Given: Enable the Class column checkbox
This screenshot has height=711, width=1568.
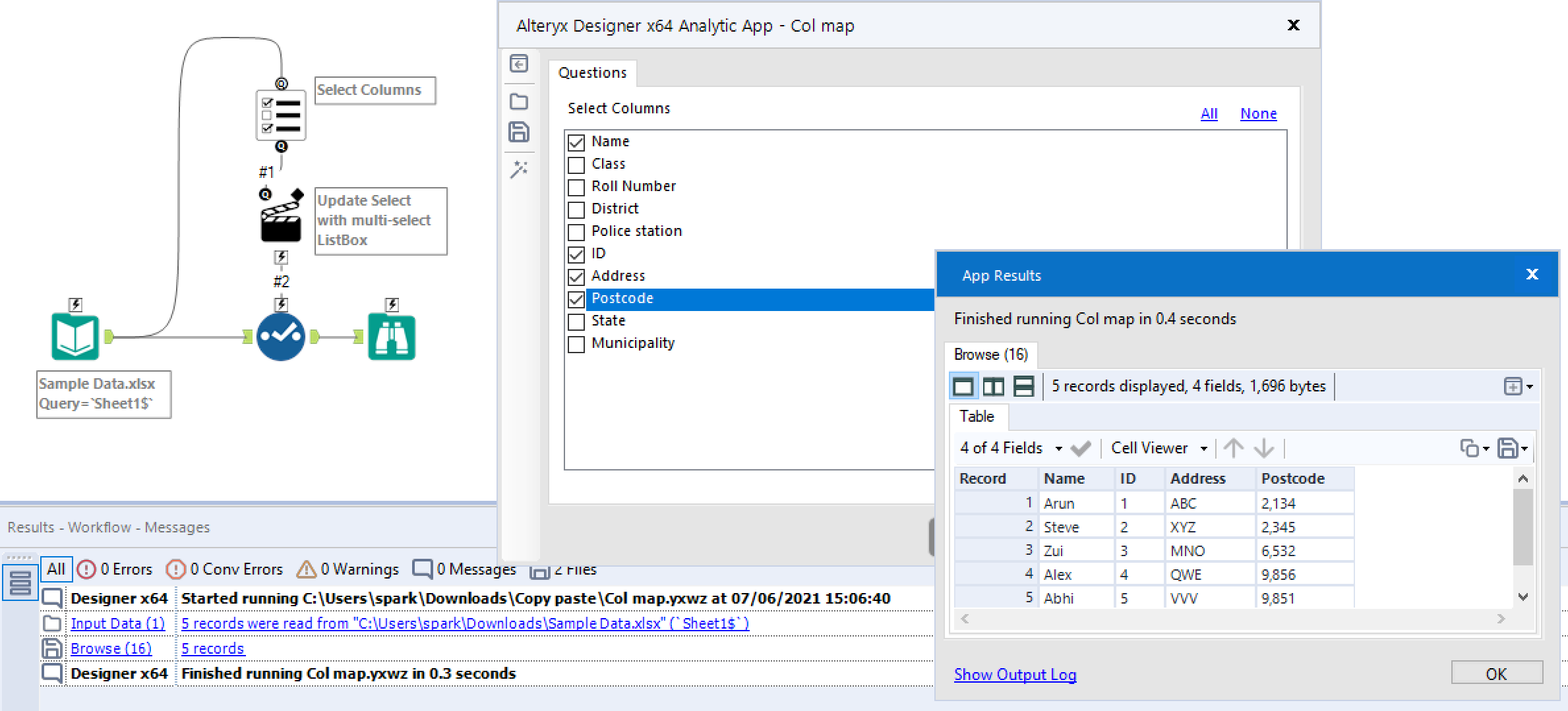Looking at the screenshot, I should (x=576, y=165).
